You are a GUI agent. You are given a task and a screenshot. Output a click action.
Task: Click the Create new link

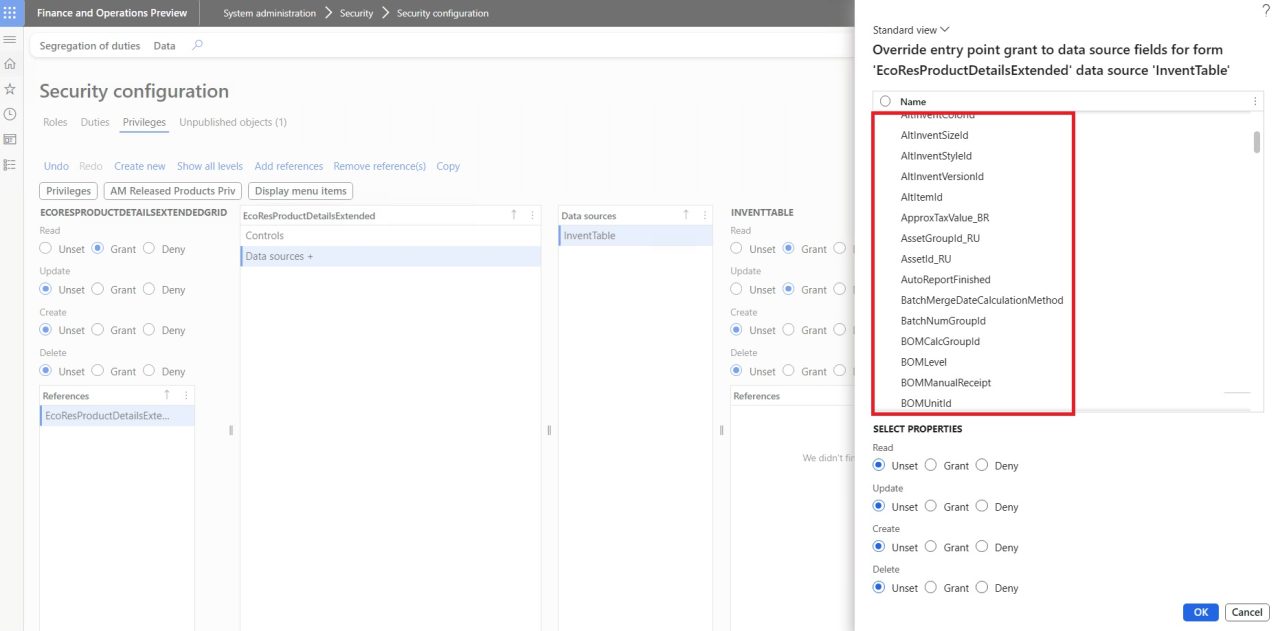click(x=139, y=166)
